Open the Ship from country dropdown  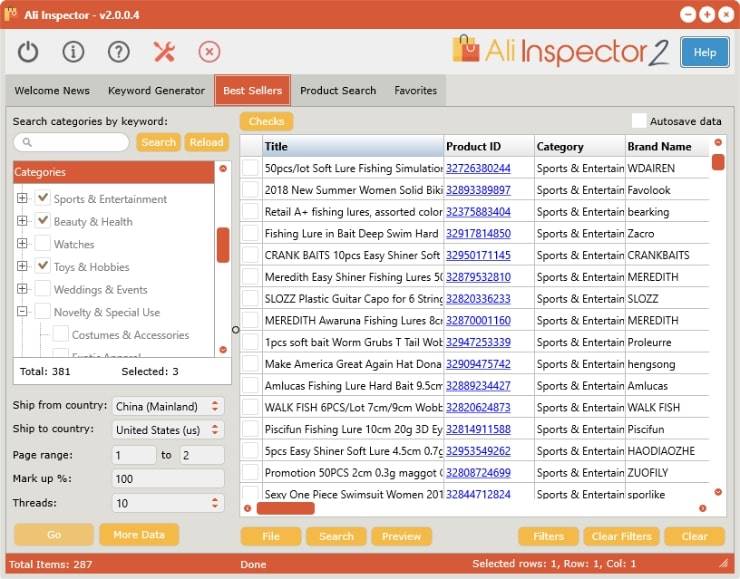coord(168,406)
